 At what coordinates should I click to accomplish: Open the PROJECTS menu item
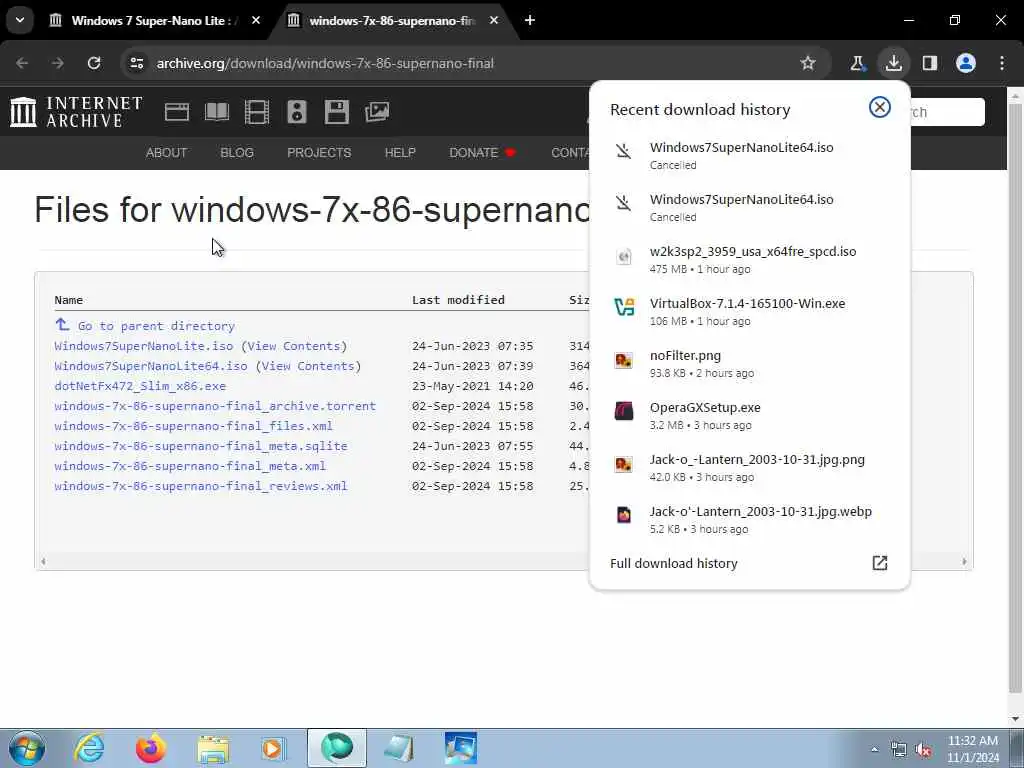(319, 153)
